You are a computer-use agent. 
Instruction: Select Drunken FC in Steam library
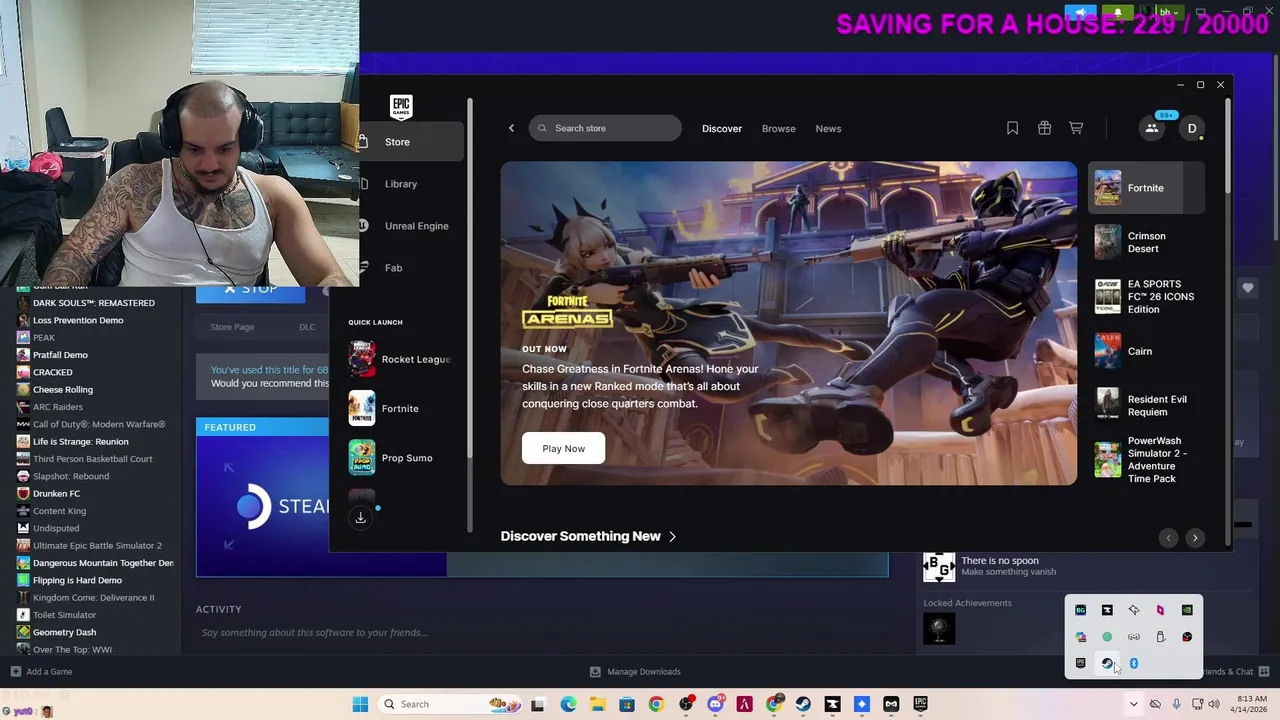coord(56,493)
